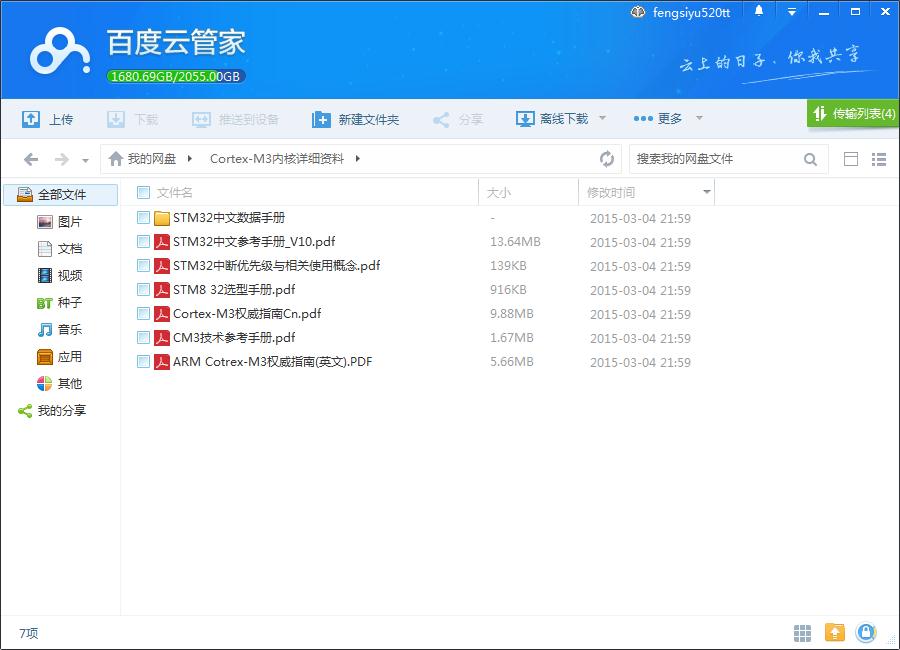
Task: Select 应用 category in sidebar
Action: click(x=60, y=357)
